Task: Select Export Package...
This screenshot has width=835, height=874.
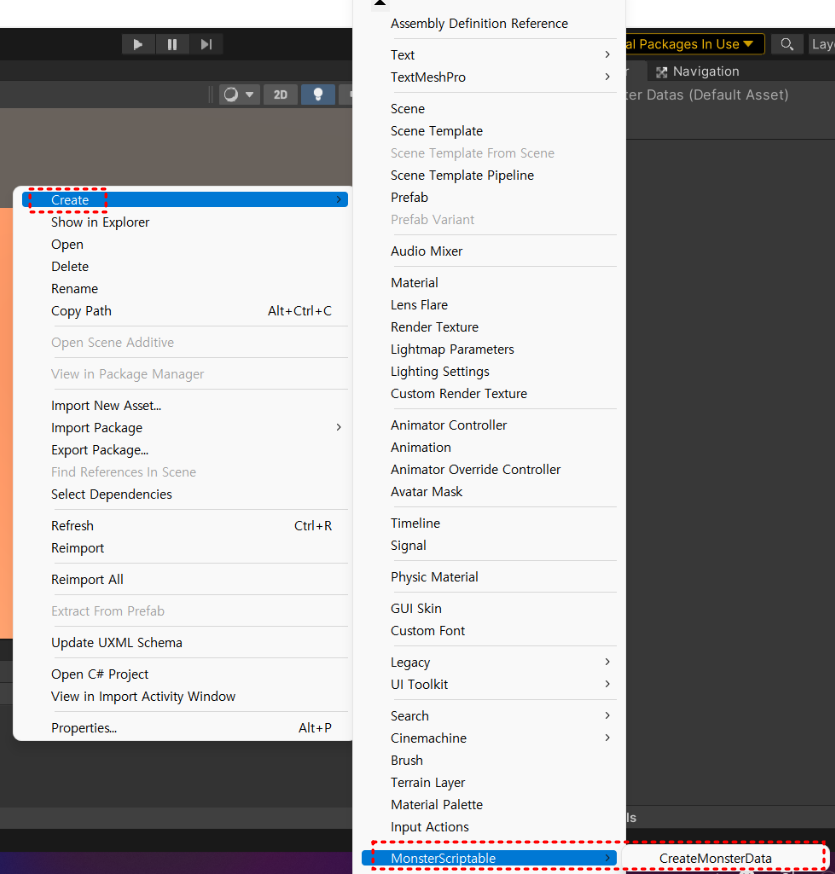Action: coord(185,450)
